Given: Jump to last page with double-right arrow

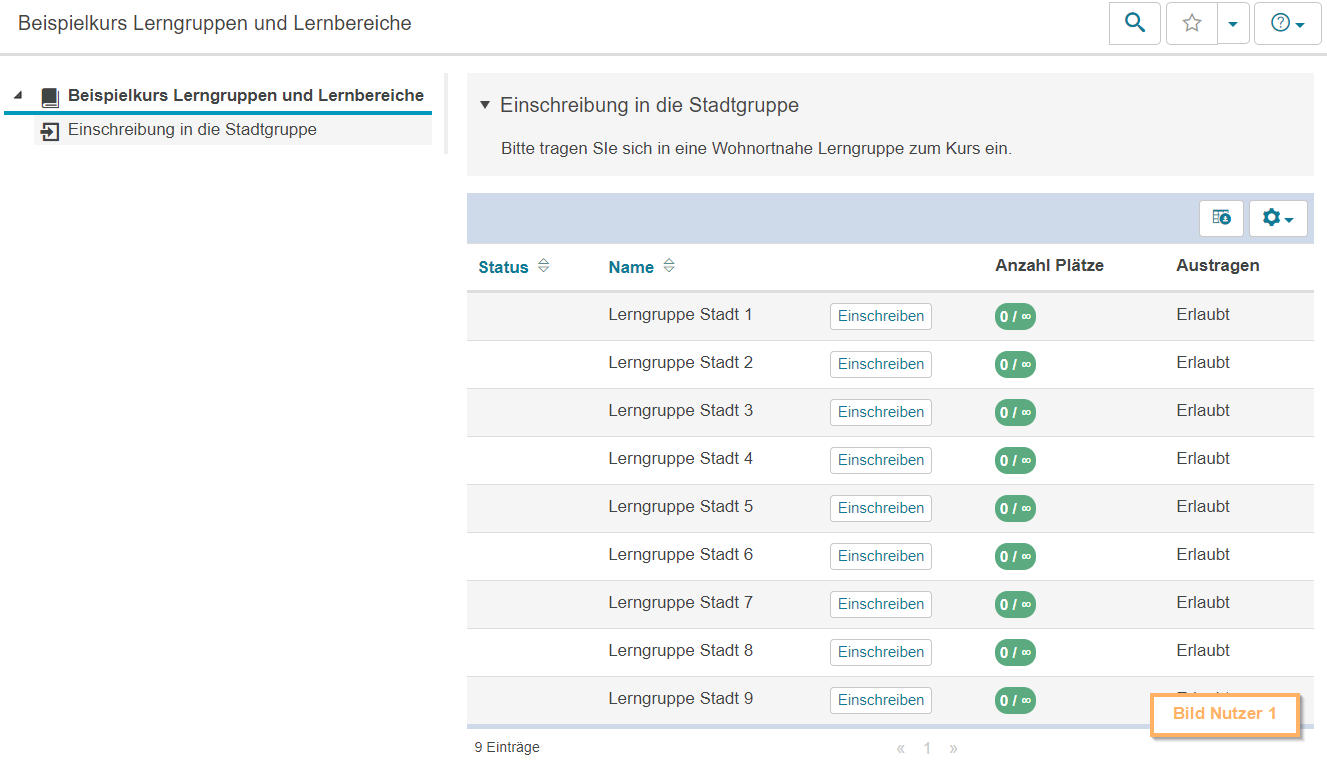Looking at the screenshot, I should 953,747.
